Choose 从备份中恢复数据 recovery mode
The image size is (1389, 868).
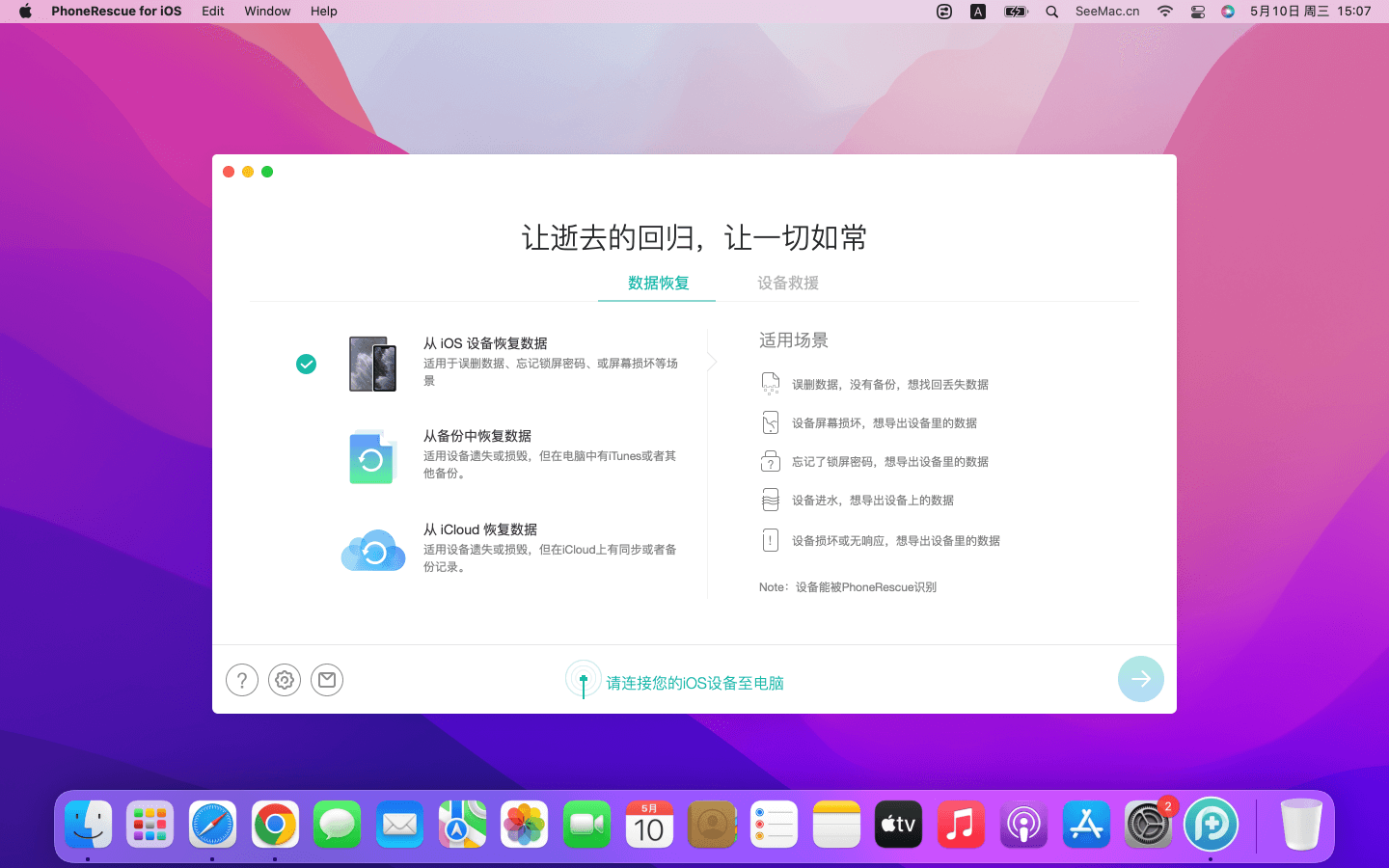tap(477, 436)
